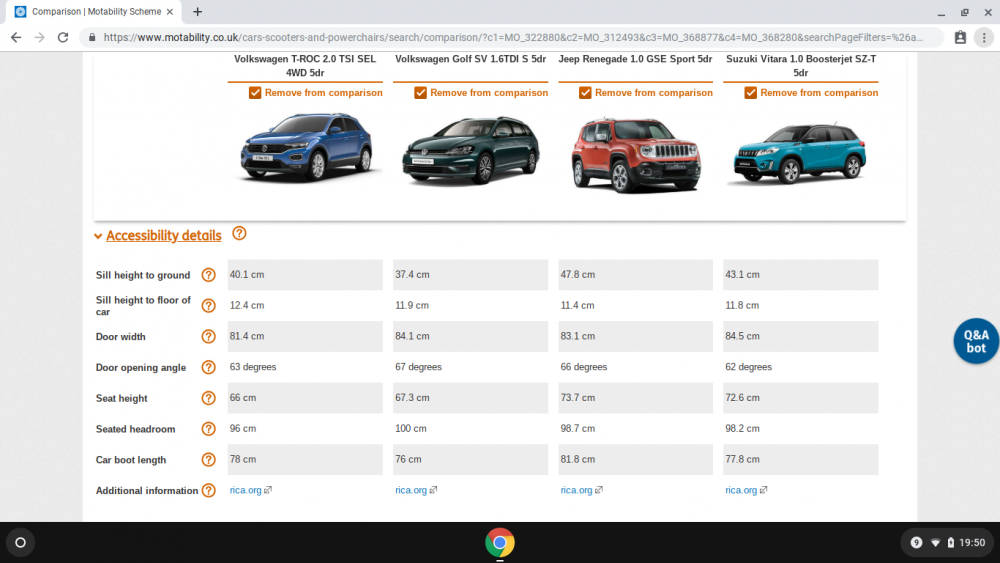Screen dimensions: 1000x563
Task: Click the 12.4 cm sill to floor value
Action: (x=247, y=305)
